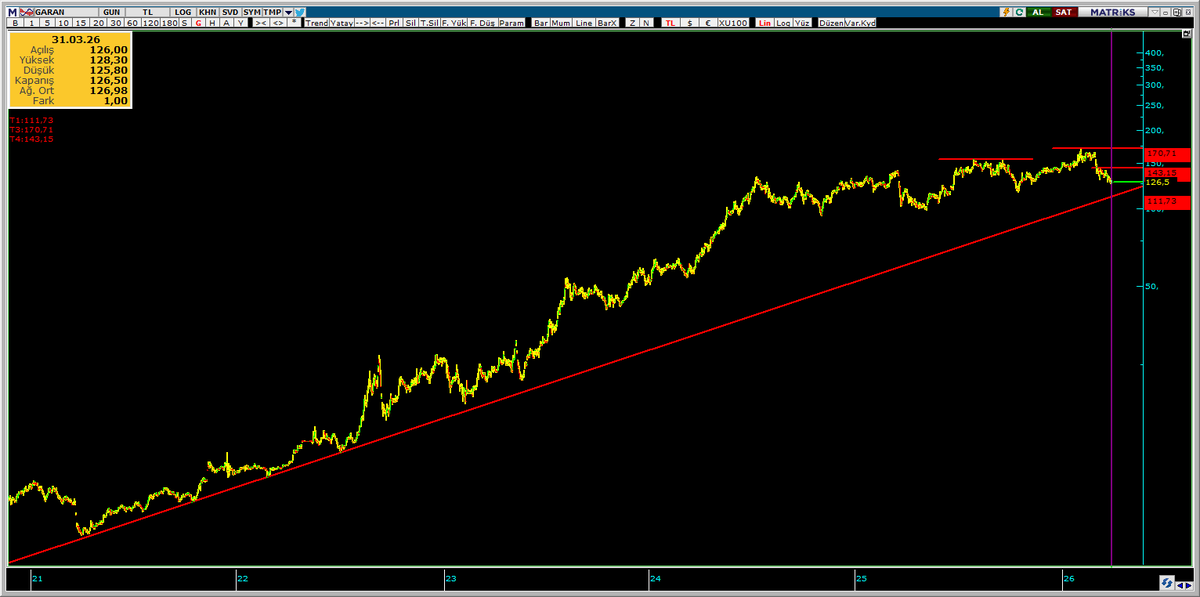Toggle Log price scaling mode
The height and width of the screenshot is (597, 1200).
(783, 21)
